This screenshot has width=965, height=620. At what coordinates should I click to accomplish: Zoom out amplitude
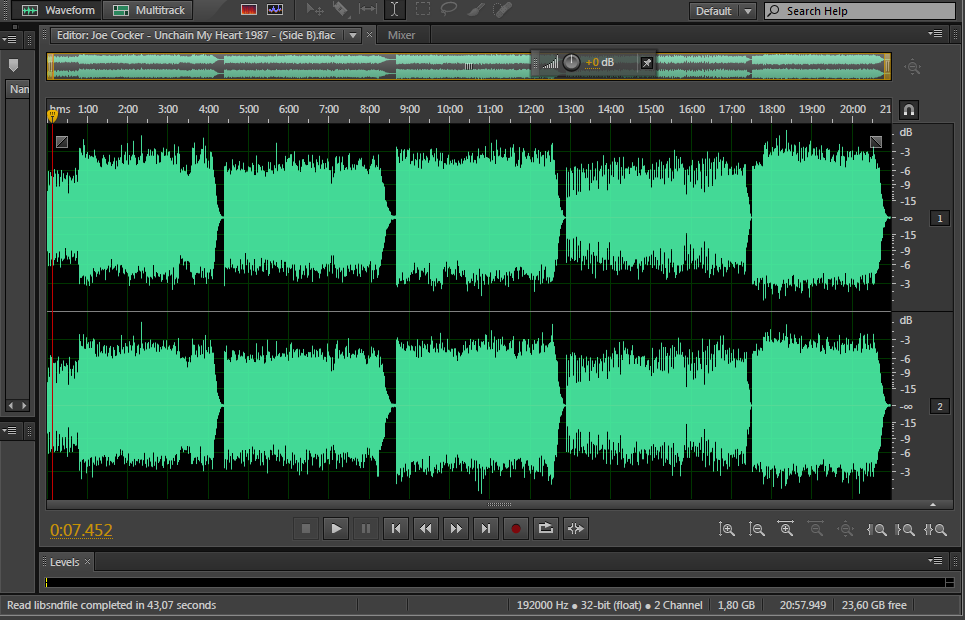(x=756, y=529)
